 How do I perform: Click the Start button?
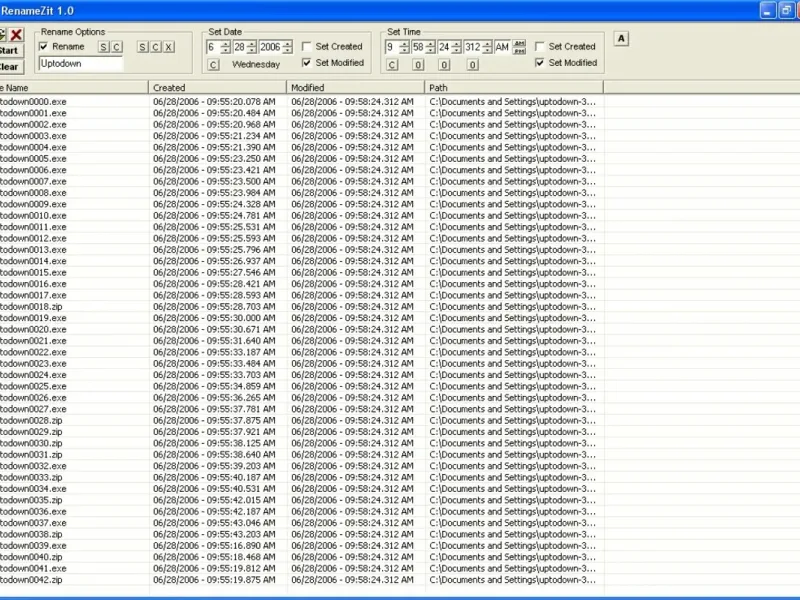click(x=11, y=51)
